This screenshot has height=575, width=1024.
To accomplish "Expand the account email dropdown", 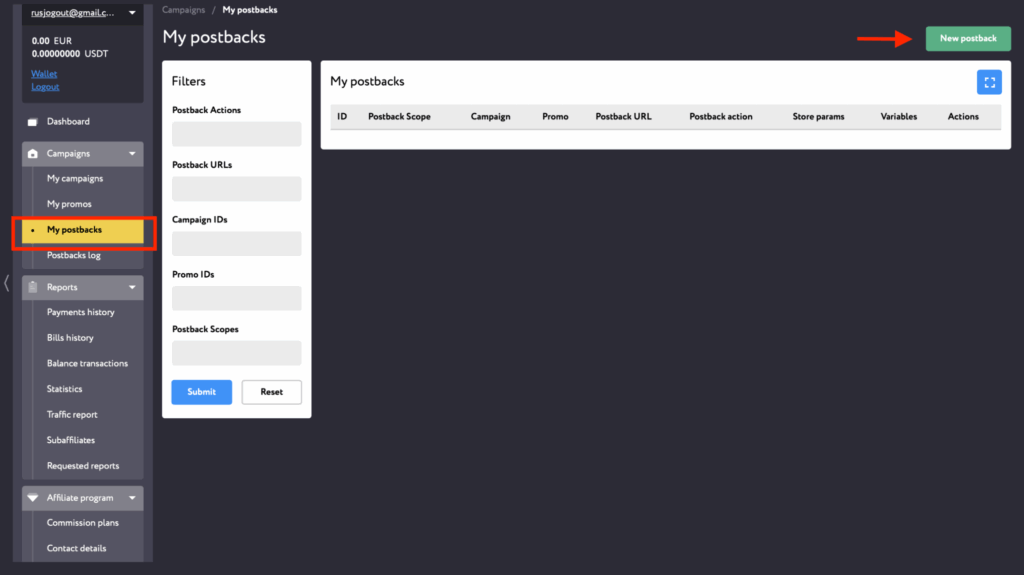I will [x=132, y=13].
